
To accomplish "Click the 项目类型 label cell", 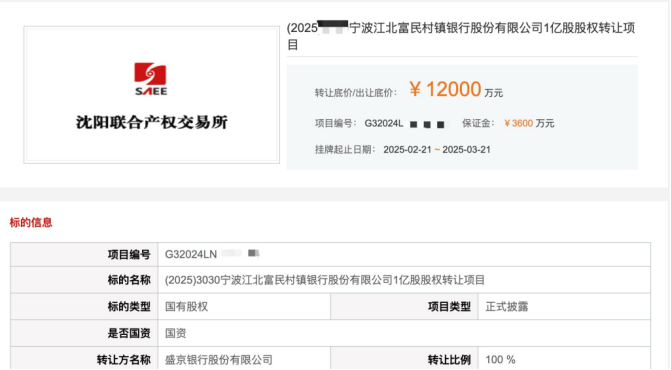I will click(x=404, y=307).
